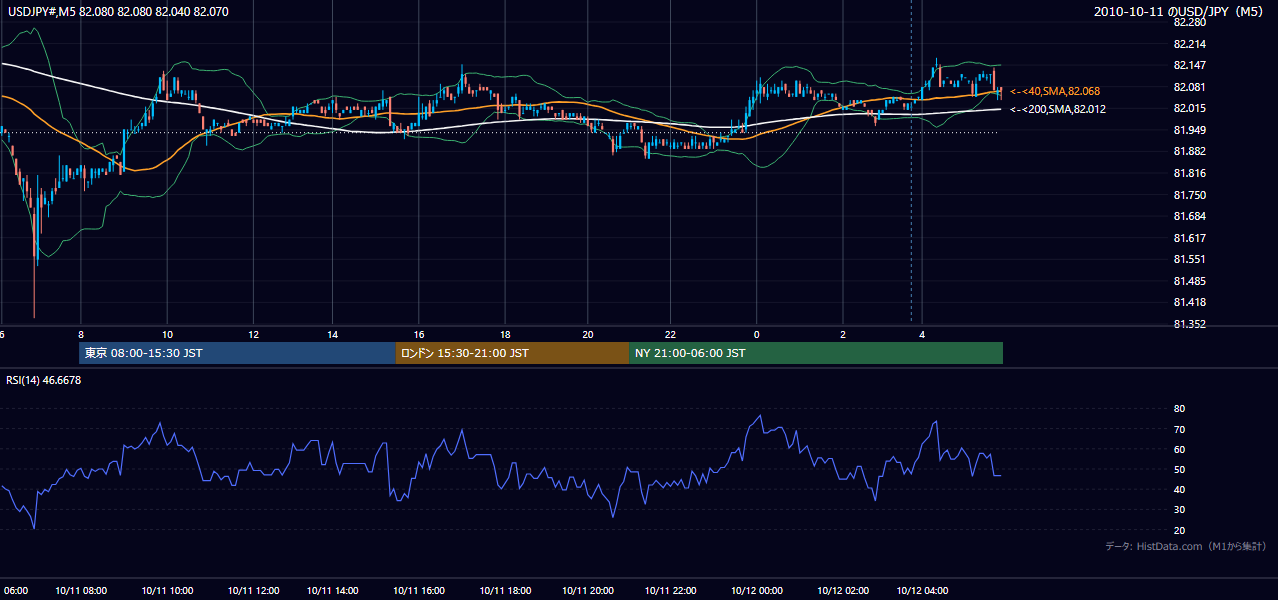Click the 81.750 price axis label
1278x600 pixels.
[x=1189, y=195]
